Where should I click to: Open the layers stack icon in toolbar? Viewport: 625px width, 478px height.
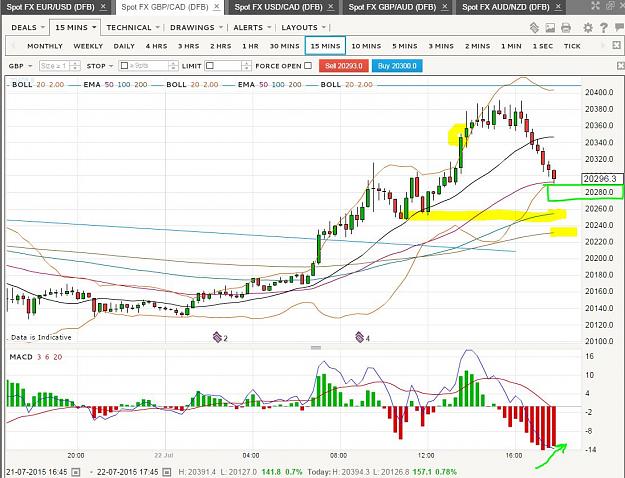pyautogui.click(x=534, y=28)
